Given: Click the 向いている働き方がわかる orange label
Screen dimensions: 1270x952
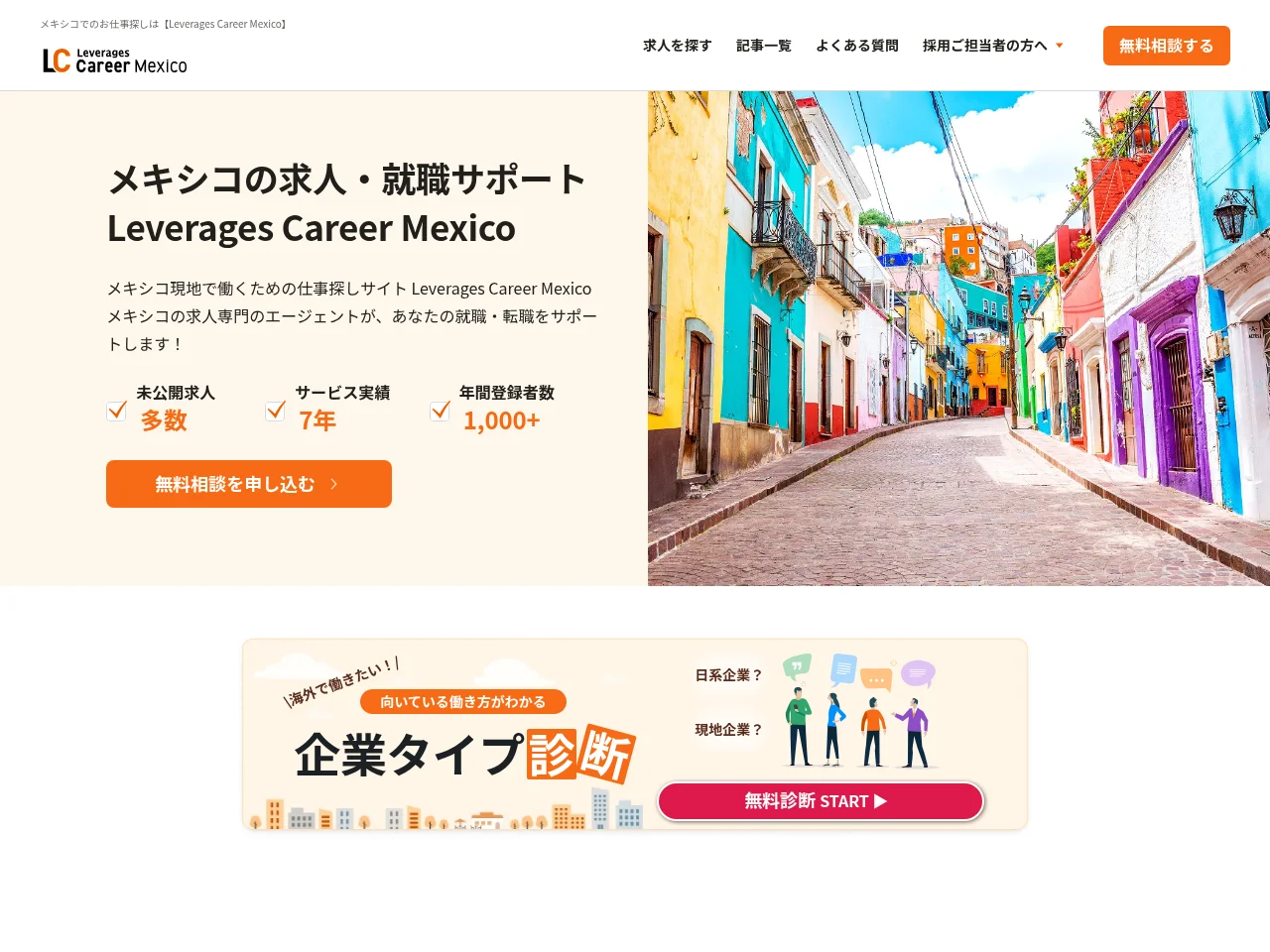Looking at the screenshot, I should tap(463, 702).
